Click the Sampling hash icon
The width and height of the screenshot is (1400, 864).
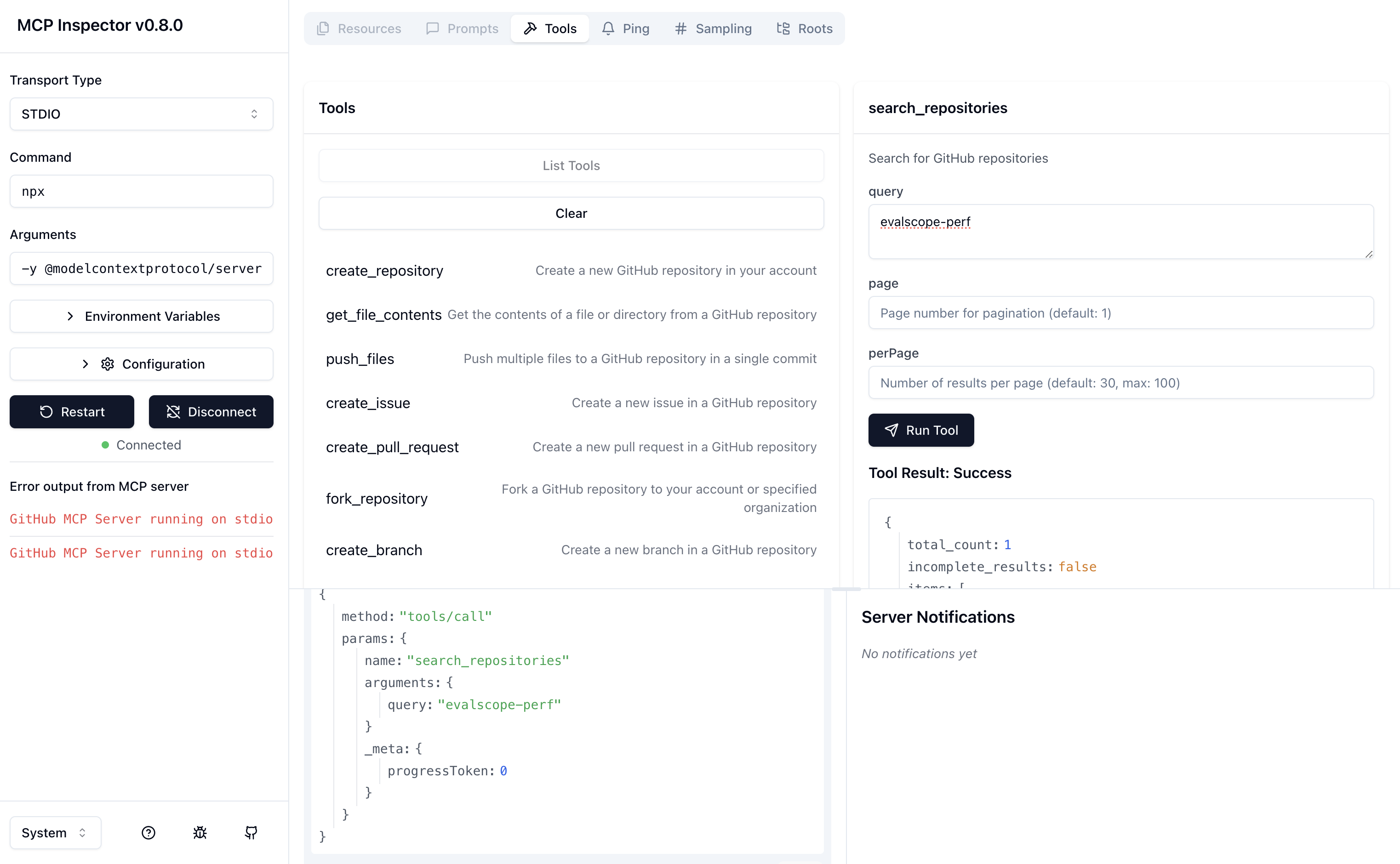pyautogui.click(x=680, y=28)
